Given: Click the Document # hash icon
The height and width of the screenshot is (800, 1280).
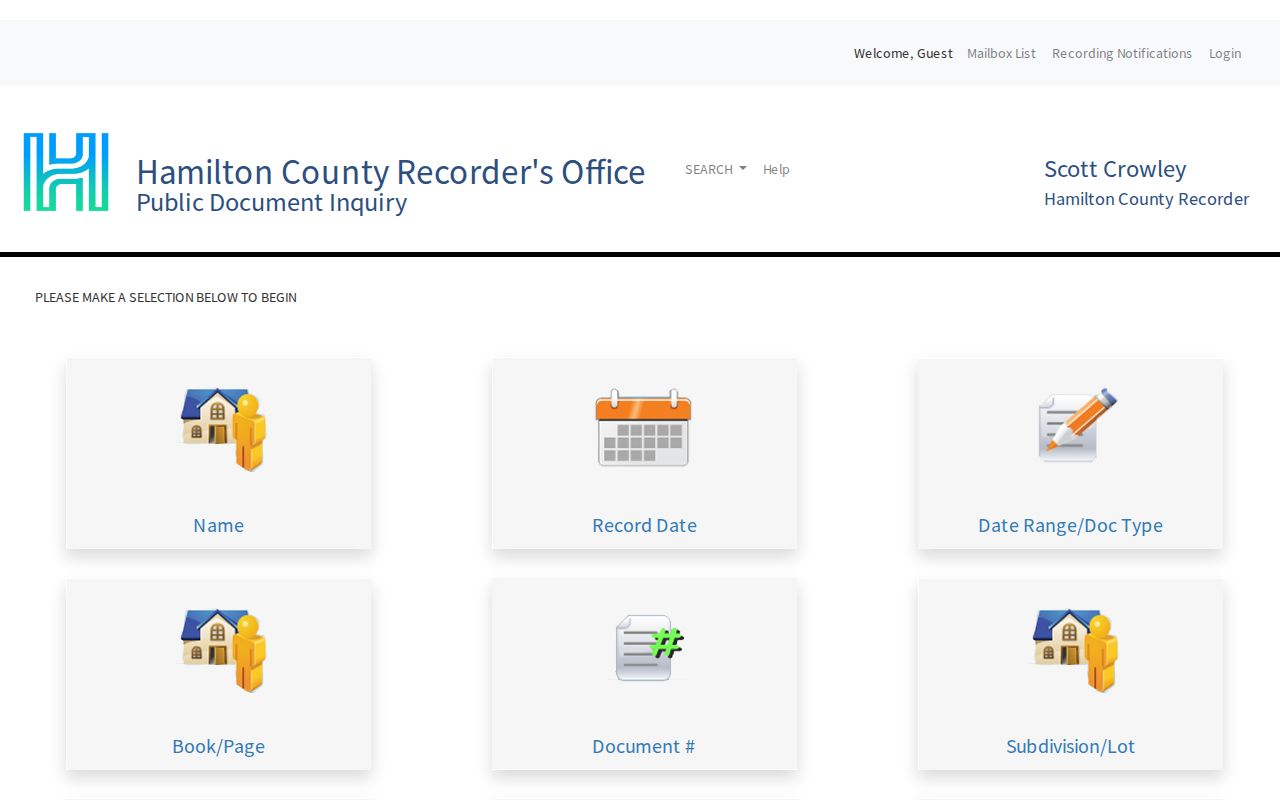Looking at the screenshot, I should click(649, 647).
